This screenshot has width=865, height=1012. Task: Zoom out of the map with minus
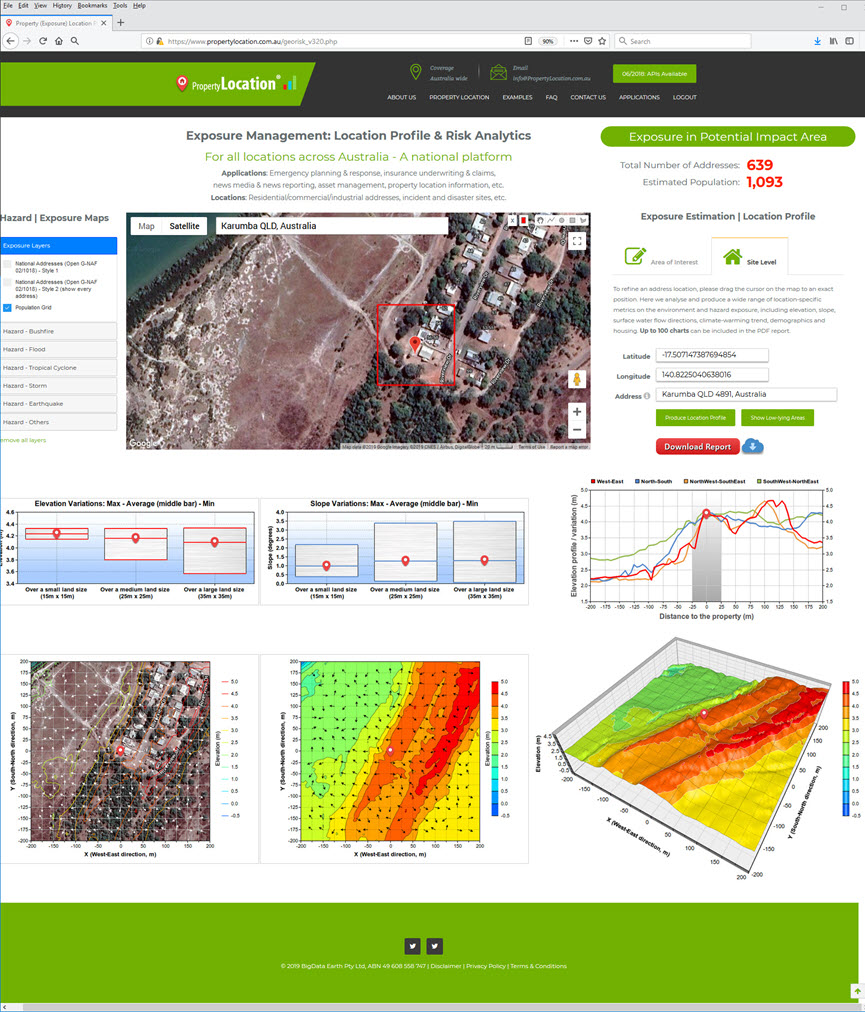pos(576,430)
